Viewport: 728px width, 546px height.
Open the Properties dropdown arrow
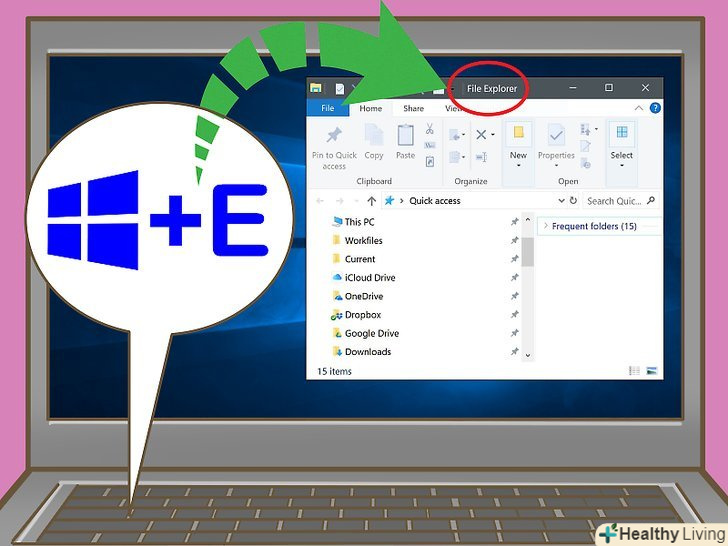tap(556, 165)
